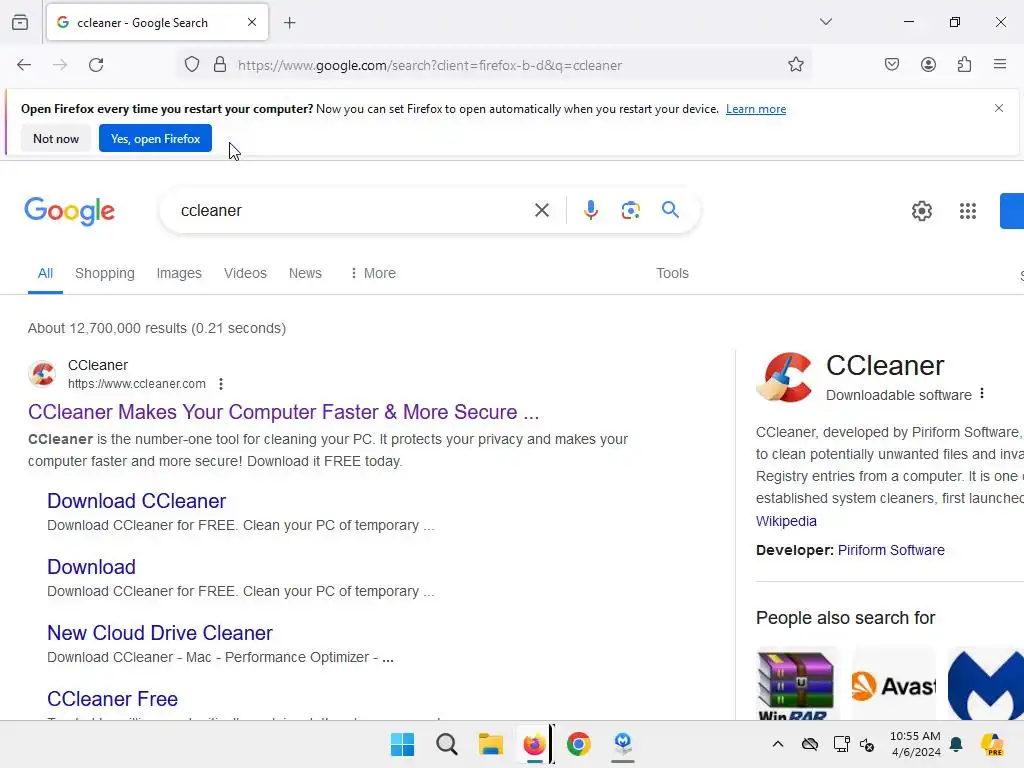Open WinRAR related search thumbnail
This screenshot has width=1024, height=768.
[796, 683]
